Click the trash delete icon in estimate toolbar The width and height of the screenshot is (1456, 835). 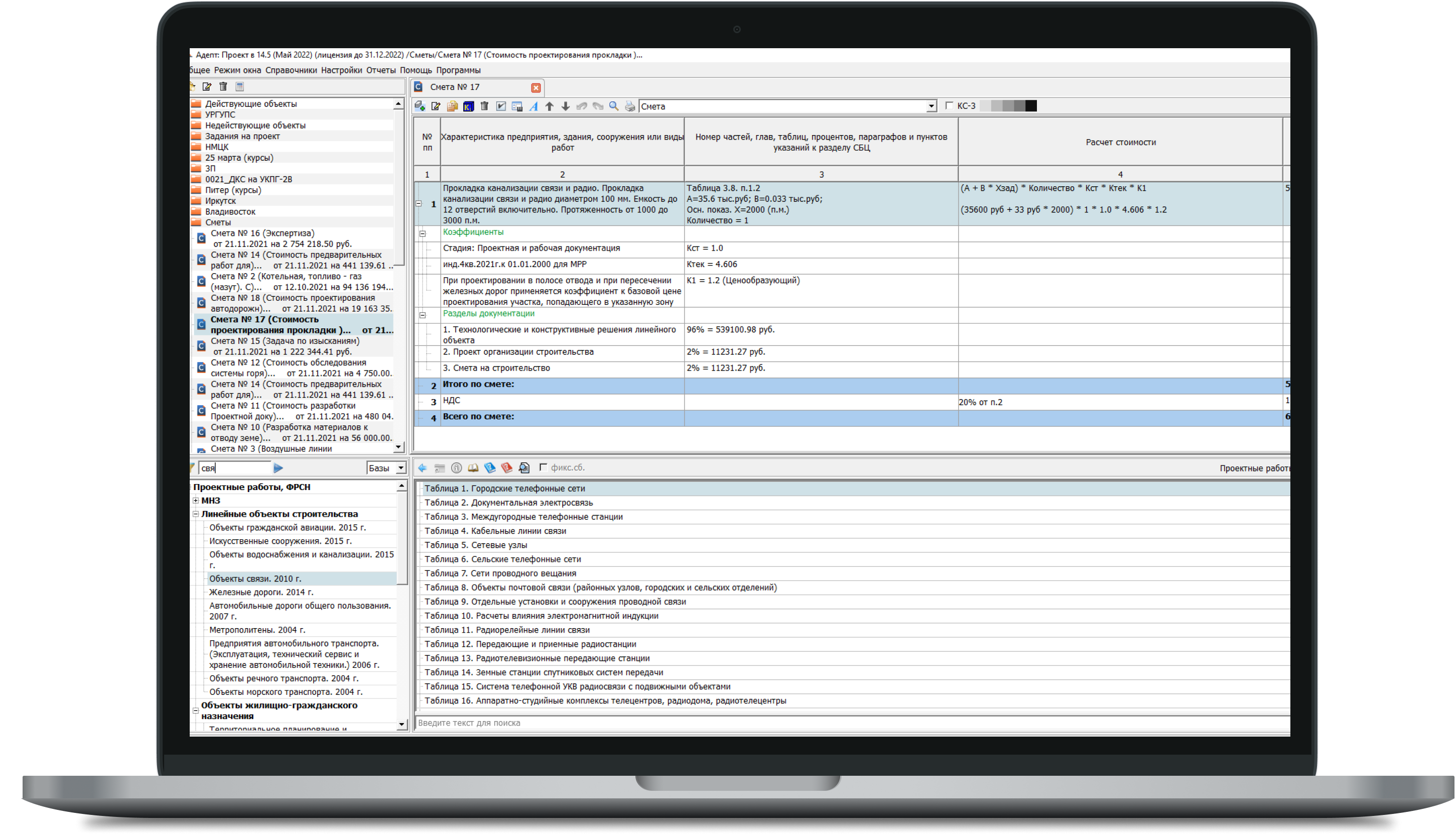[x=484, y=106]
